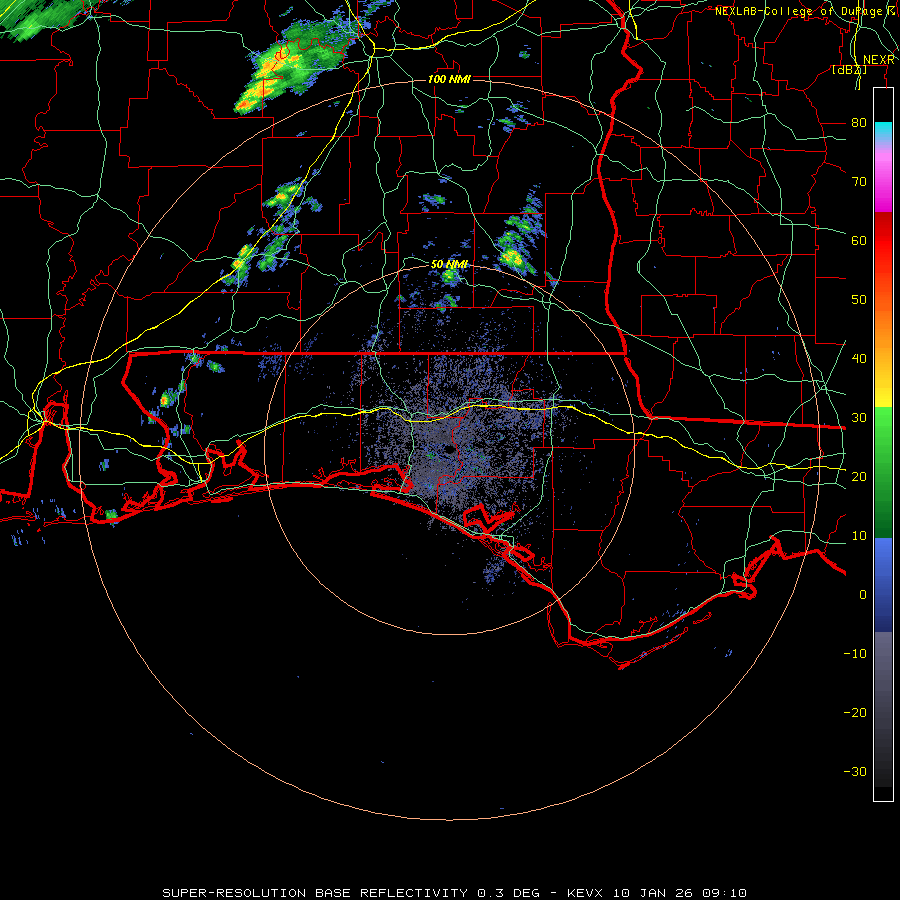
Task: Click the [dBZ] unit label above the scale
Action: (x=849, y=69)
